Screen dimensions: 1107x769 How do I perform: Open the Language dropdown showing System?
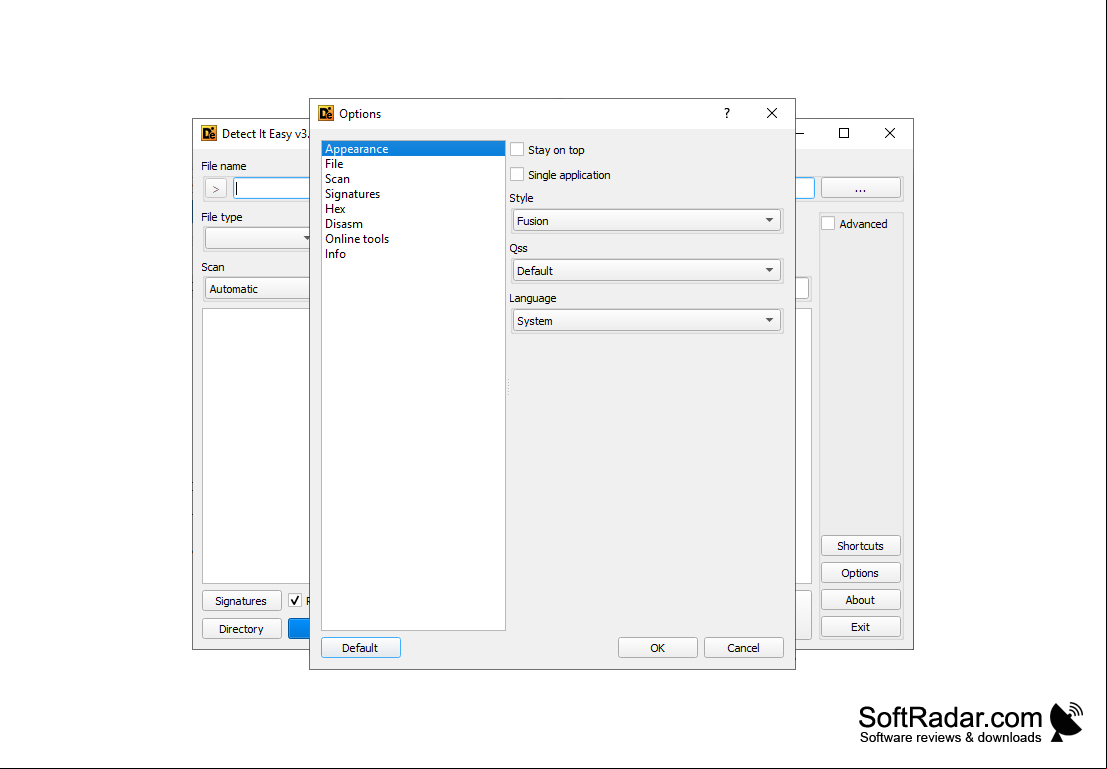(x=646, y=321)
